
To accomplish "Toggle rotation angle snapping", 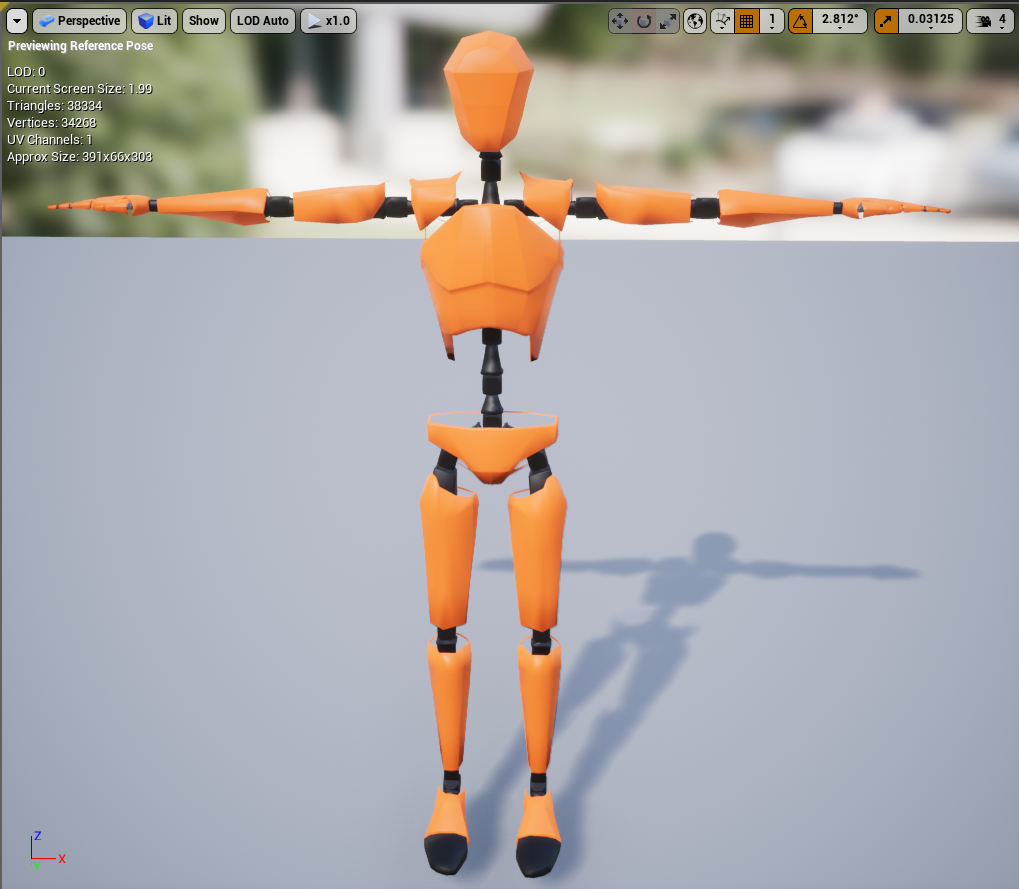I will [x=801, y=21].
